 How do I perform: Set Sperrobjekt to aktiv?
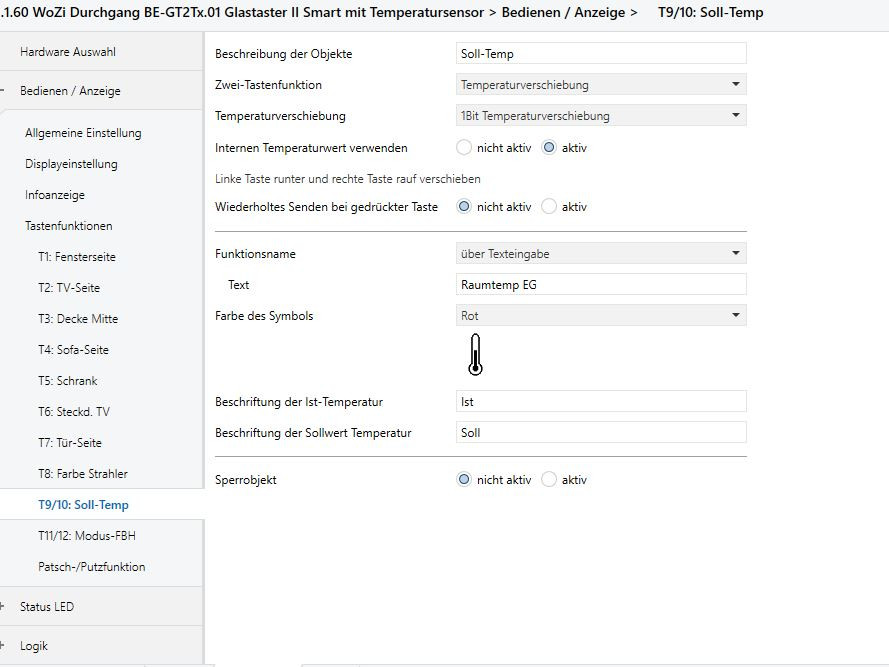(x=549, y=480)
